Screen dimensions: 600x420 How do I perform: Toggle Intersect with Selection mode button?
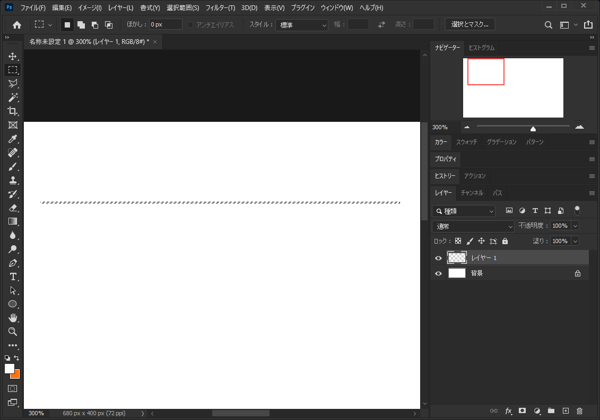(x=109, y=25)
